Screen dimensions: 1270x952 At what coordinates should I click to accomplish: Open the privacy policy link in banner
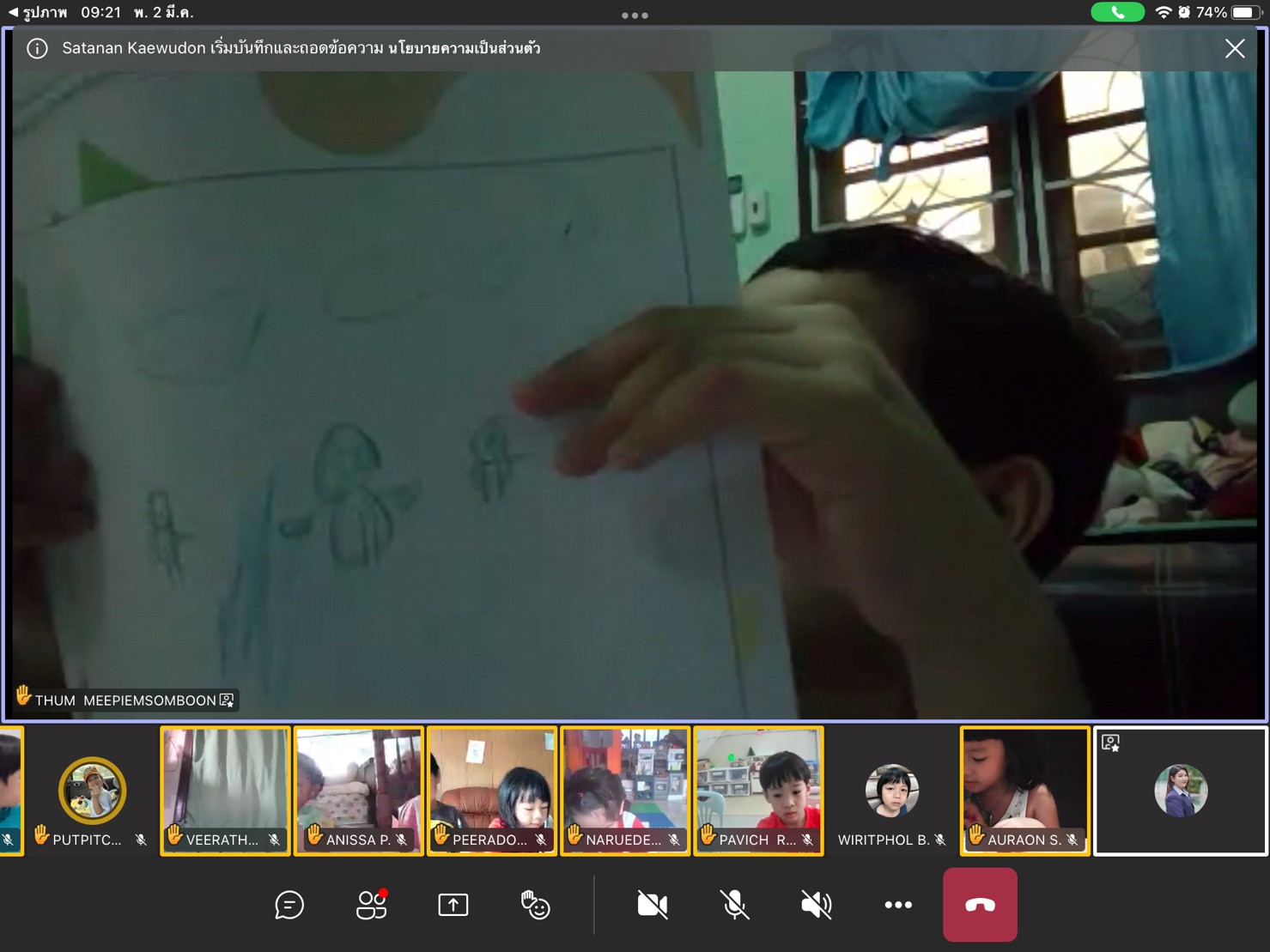pyautogui.click(x=464, y=48)
